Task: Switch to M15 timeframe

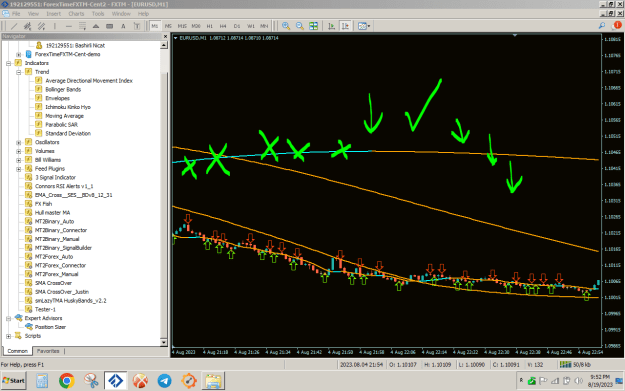Action: [182, 26]
